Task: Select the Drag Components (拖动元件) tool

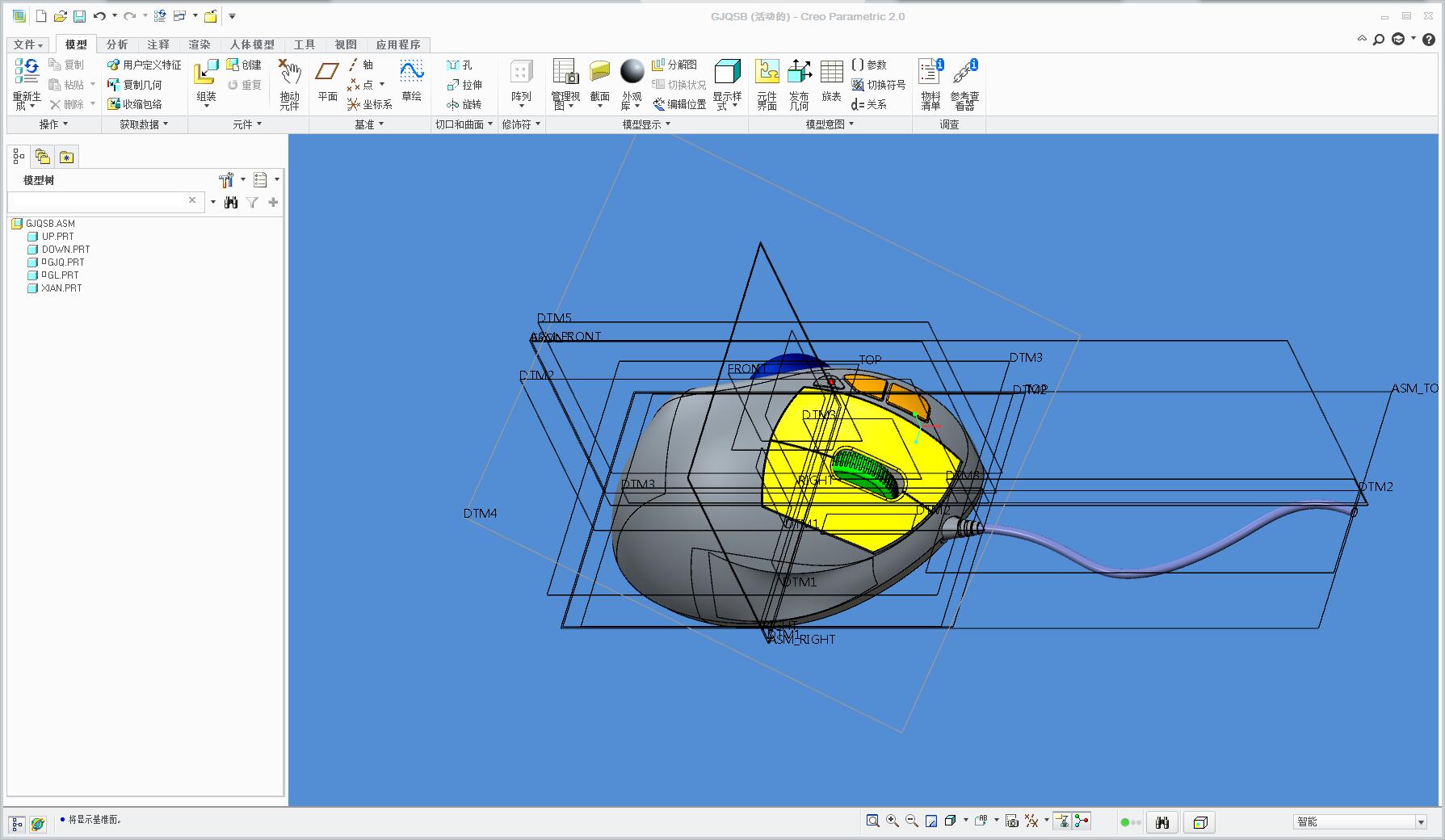Action: (x=290, y=84)
